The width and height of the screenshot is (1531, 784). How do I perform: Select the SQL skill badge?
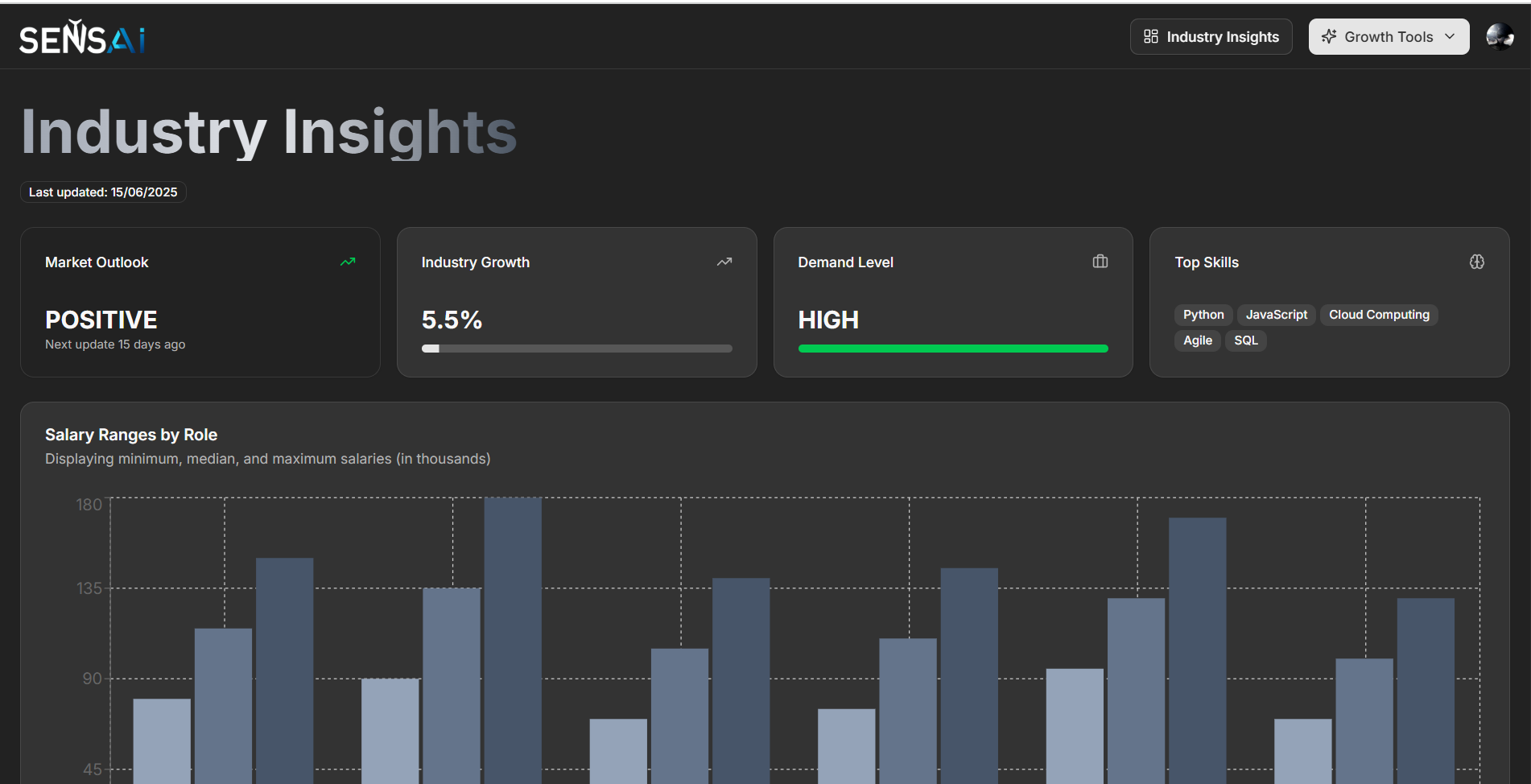click(x=1246, y=340)
